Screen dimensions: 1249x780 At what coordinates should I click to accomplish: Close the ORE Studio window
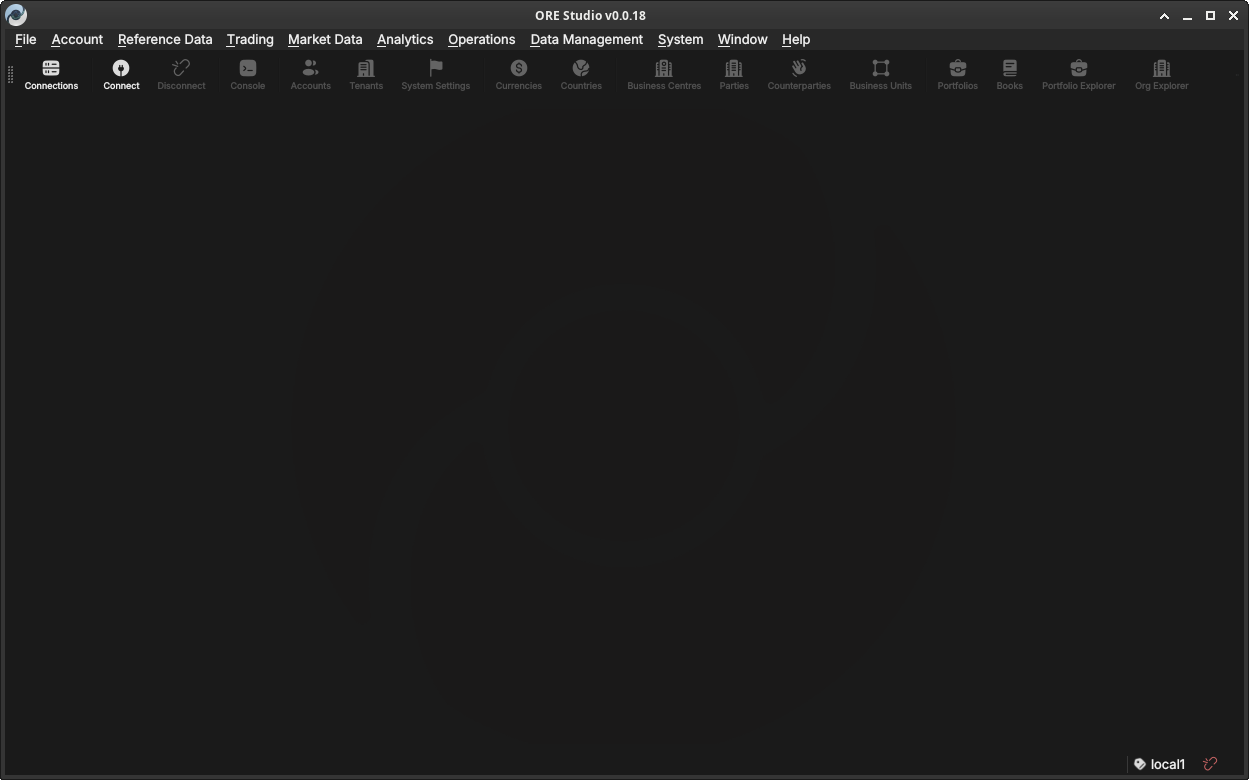coord(1233,15)
